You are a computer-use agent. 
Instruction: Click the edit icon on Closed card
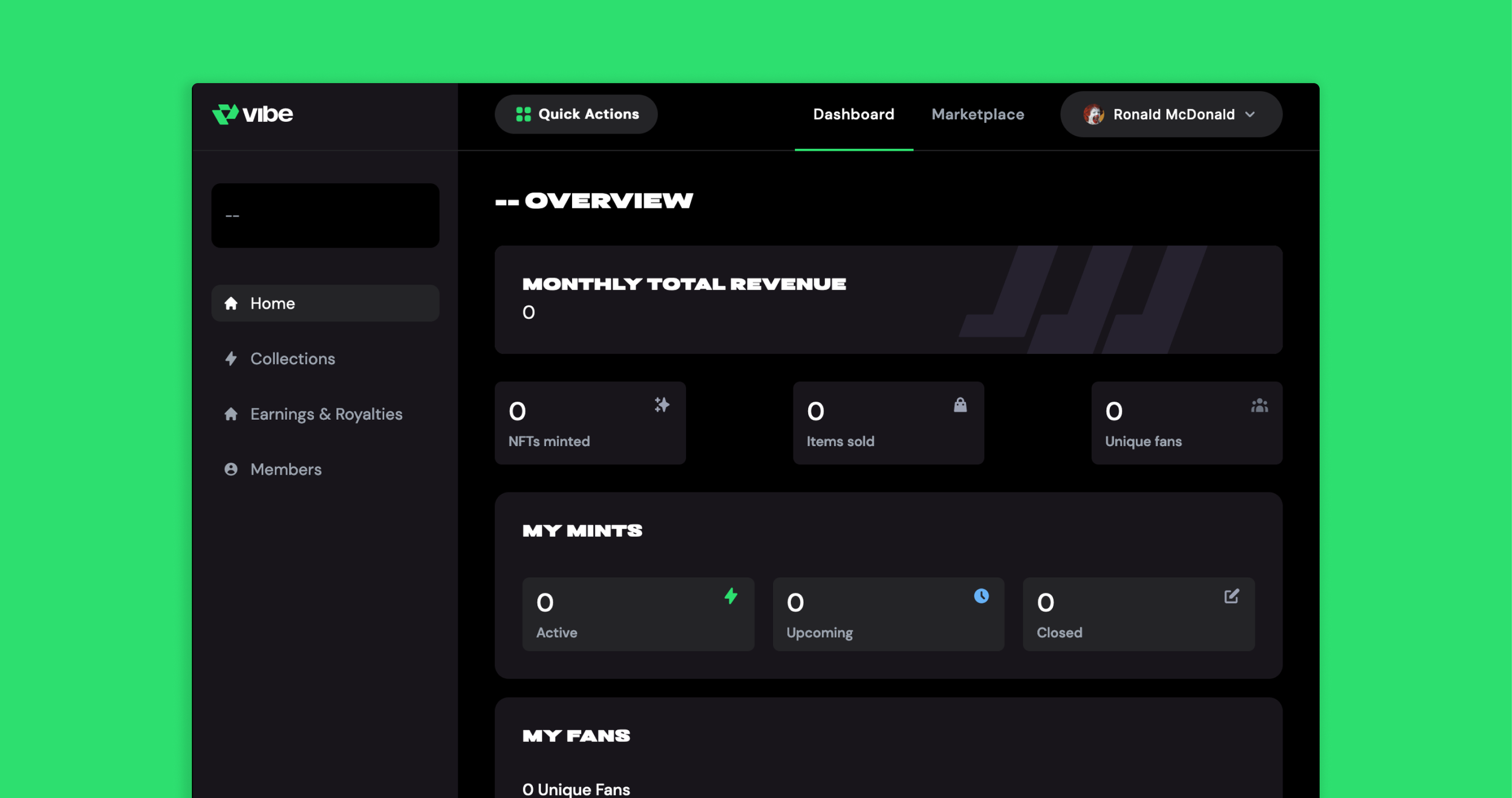coord(1231,596)
